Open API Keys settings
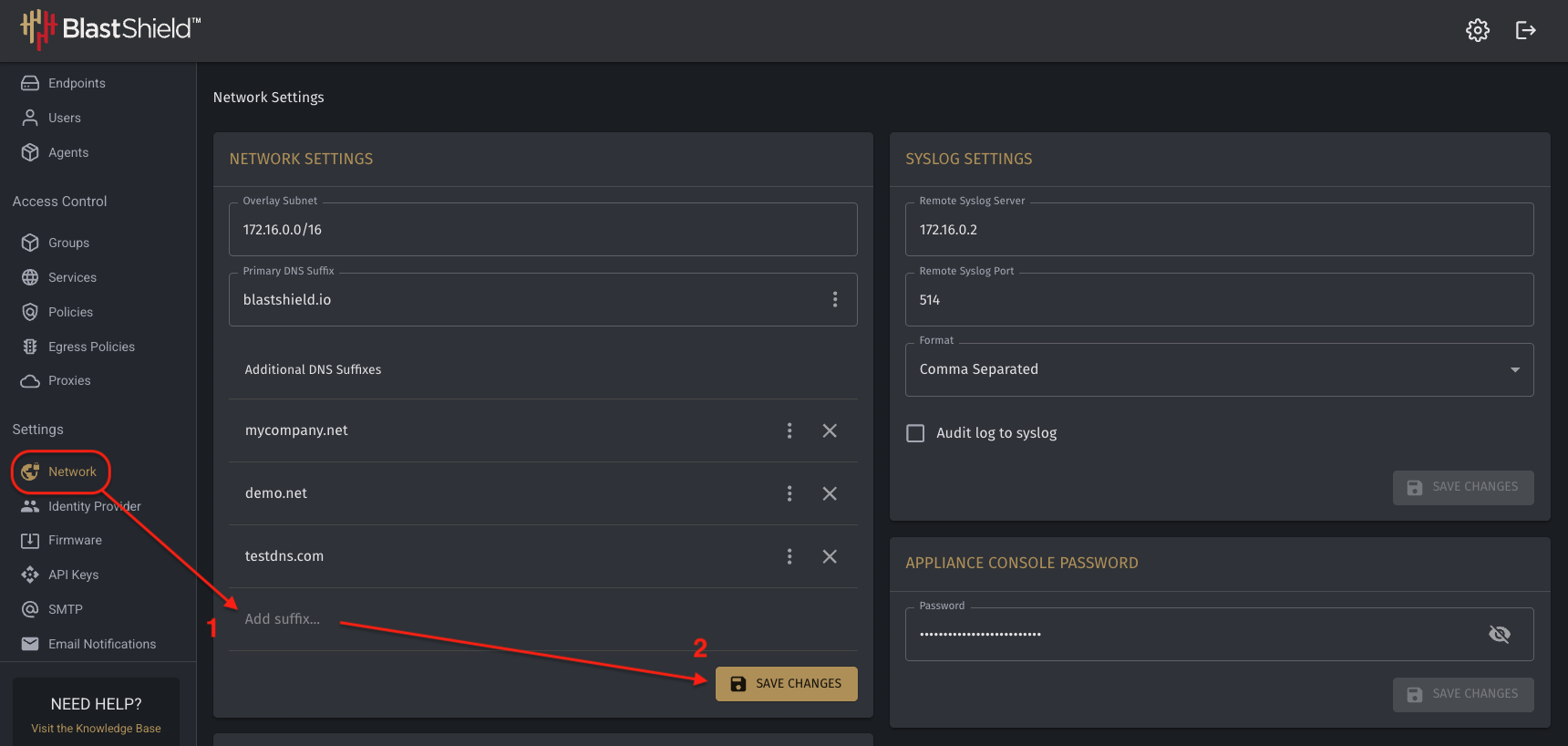 coord(73,575)
